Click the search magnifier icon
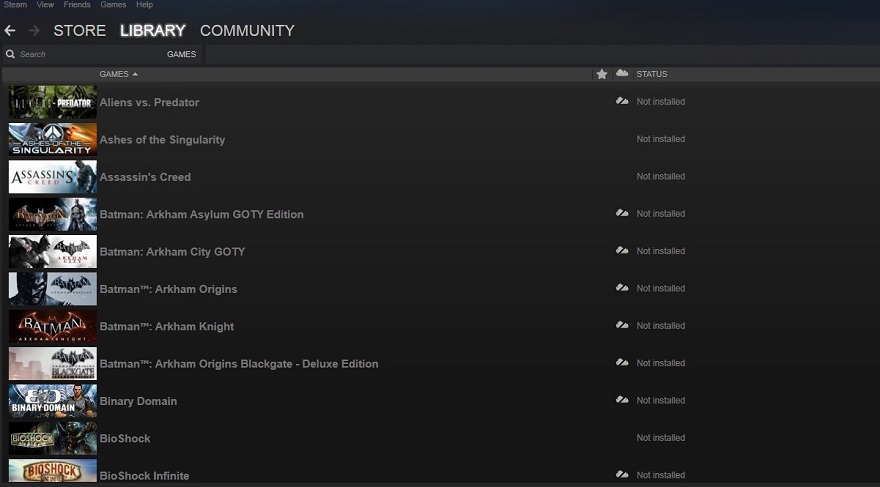Image resolution: width=880 pixels, height=487 pixels. (x=10, y=54)
